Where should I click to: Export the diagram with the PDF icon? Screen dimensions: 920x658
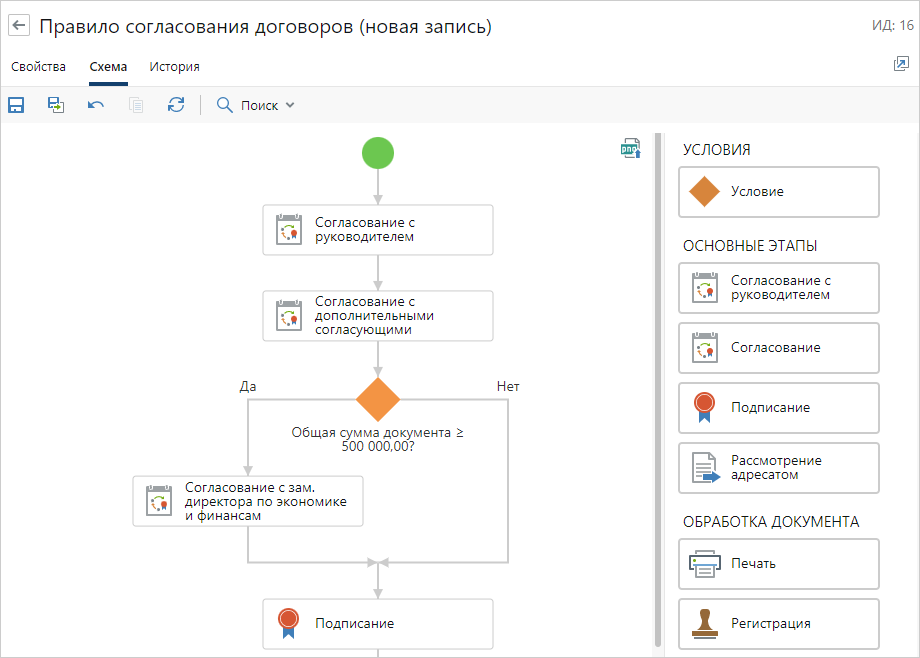click(630, 149)
